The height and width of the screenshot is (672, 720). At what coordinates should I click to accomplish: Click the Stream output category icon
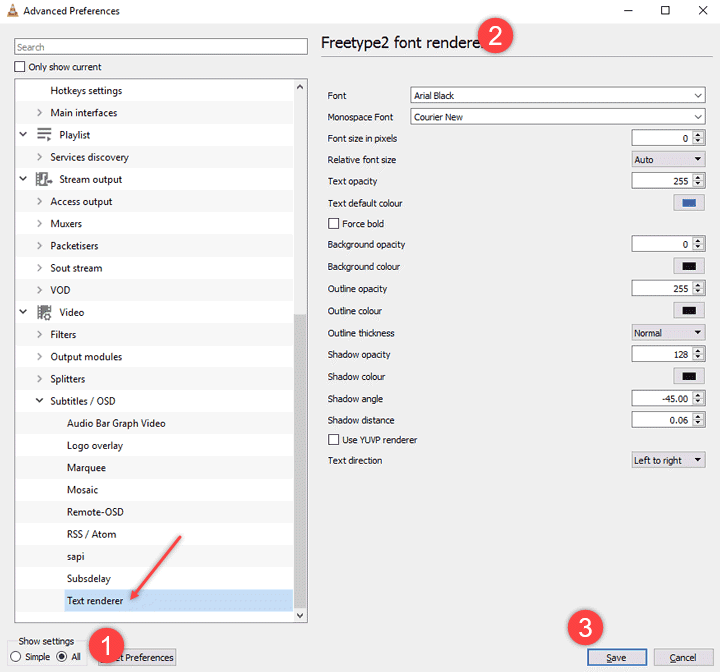pos(44,179)
